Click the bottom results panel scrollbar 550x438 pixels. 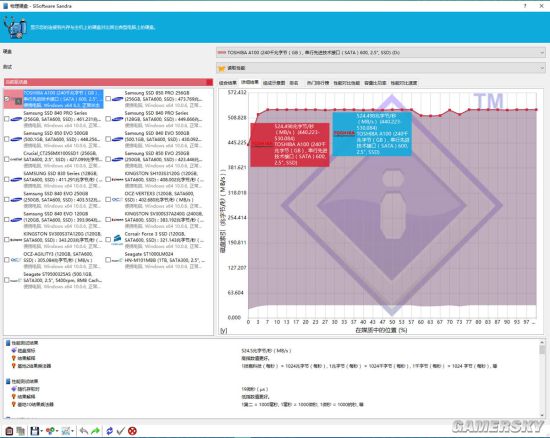[542, 378]
